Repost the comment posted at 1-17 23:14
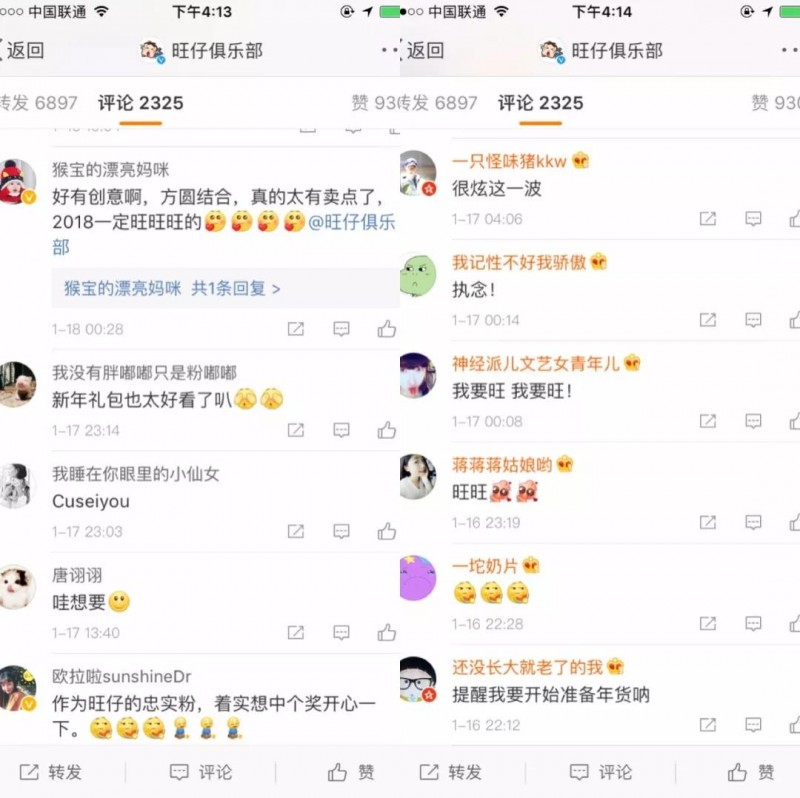The height and width of the screenshot is (798, 800). [296, 431]
